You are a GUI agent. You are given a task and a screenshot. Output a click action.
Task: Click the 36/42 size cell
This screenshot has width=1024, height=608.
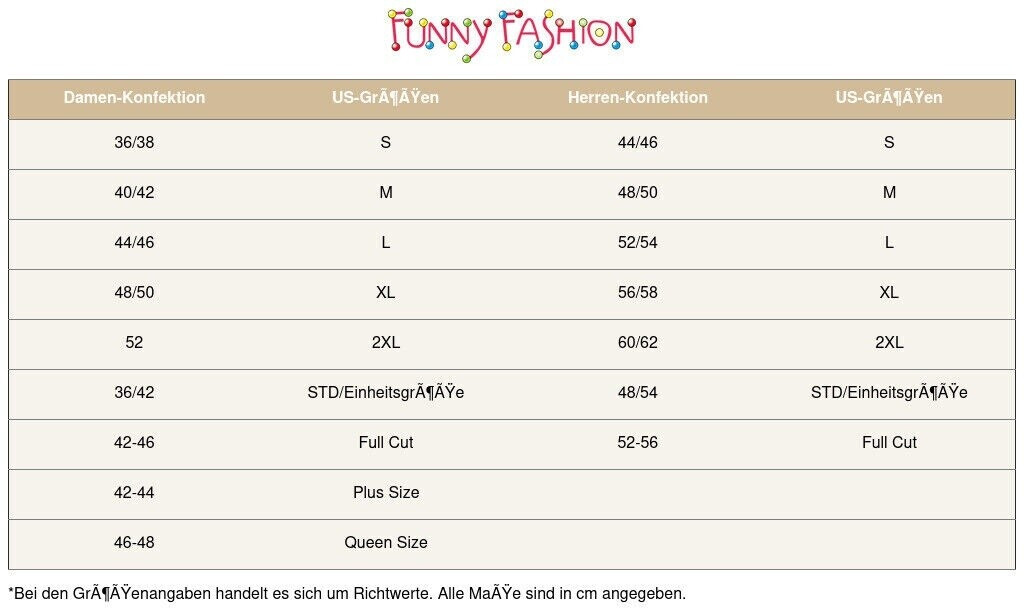134,393
